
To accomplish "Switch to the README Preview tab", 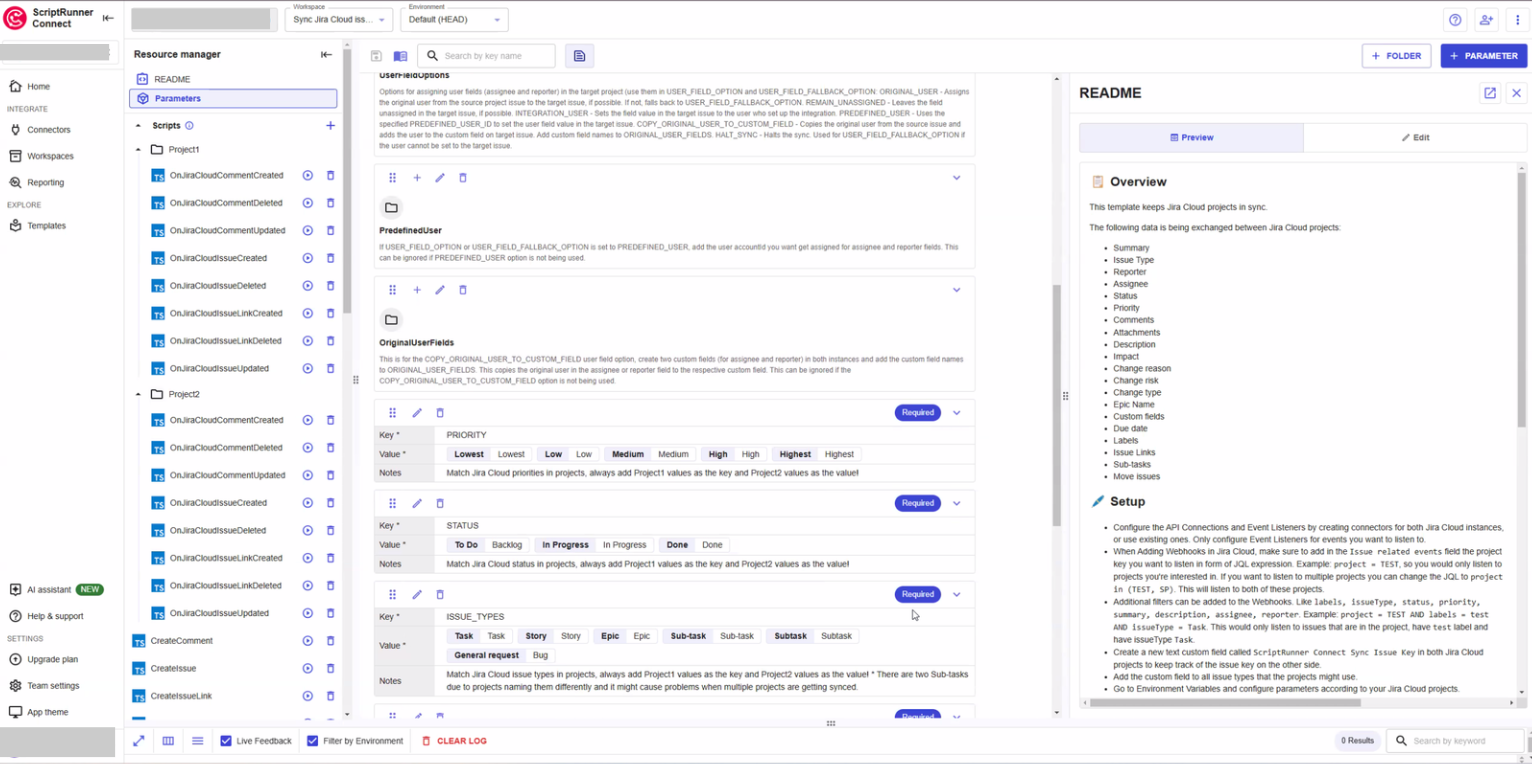I will click(x=1191, y=138).
